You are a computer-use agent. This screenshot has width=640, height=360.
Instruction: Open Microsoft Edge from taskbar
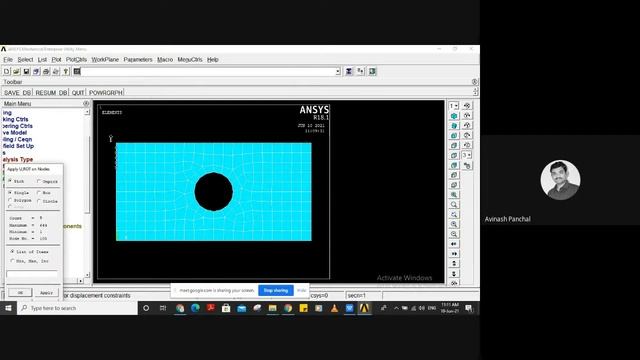coord(196,308)
